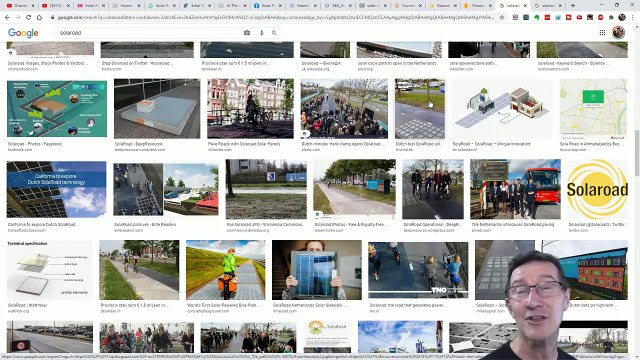Viewport: 640px width, 360px height.
Task: Open the browser home page icon
Action: point(39,18)
